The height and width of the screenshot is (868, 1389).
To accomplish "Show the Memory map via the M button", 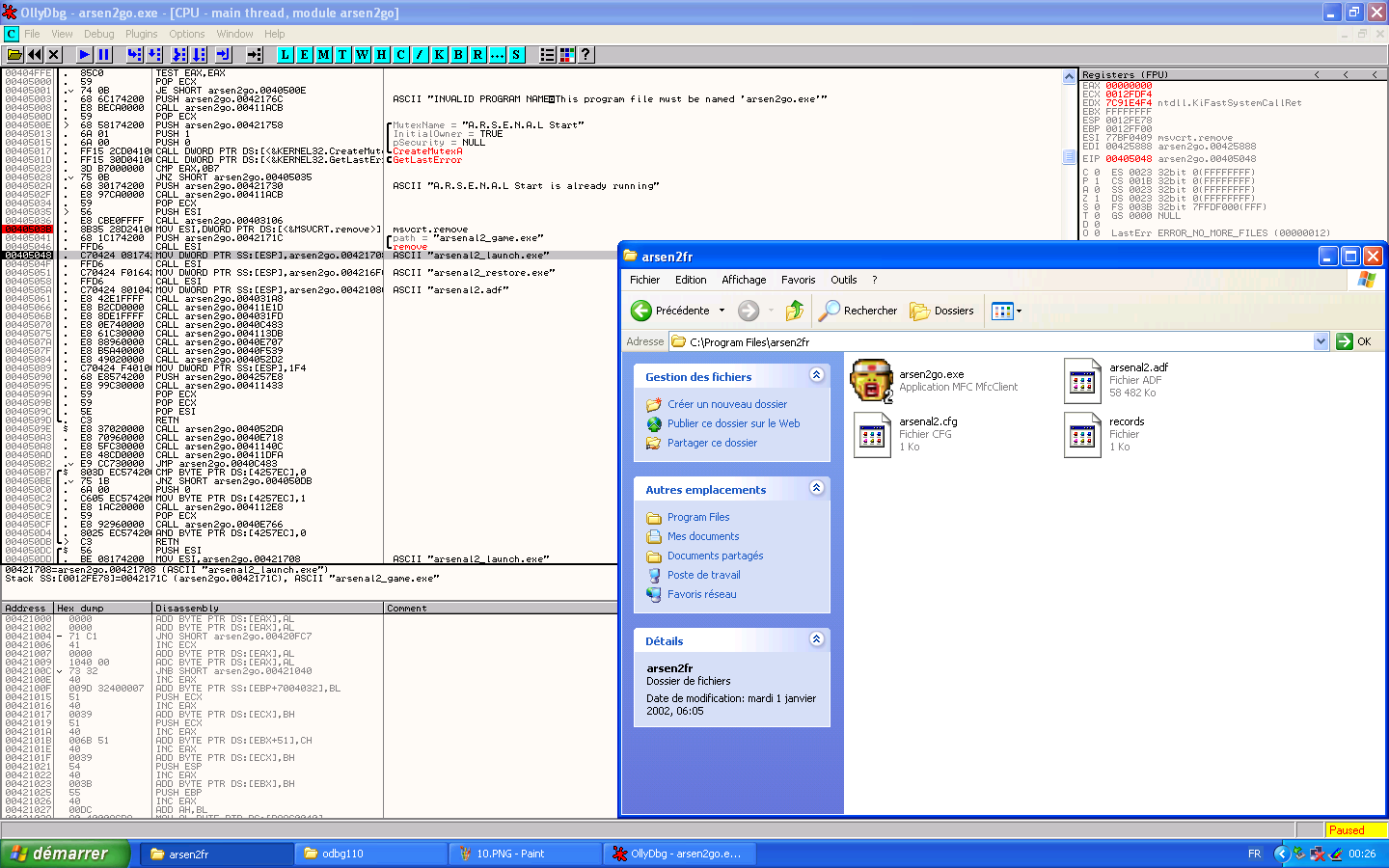I will [323, 55].
